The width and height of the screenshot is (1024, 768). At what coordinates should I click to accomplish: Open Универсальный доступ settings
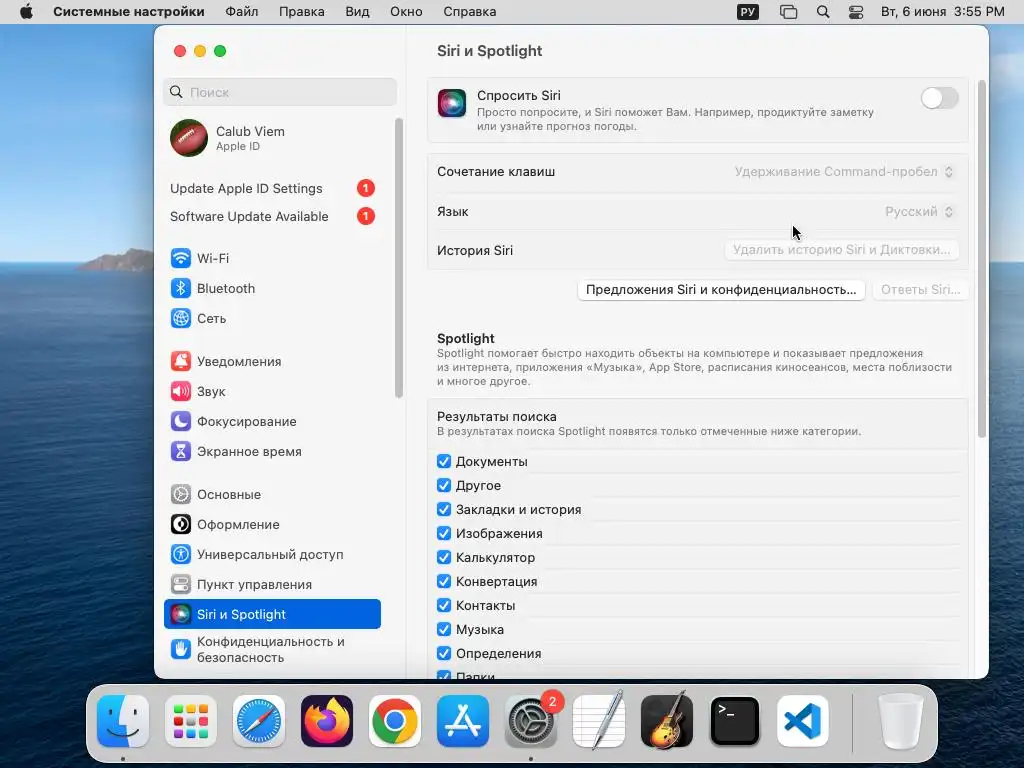pos(272,554)
